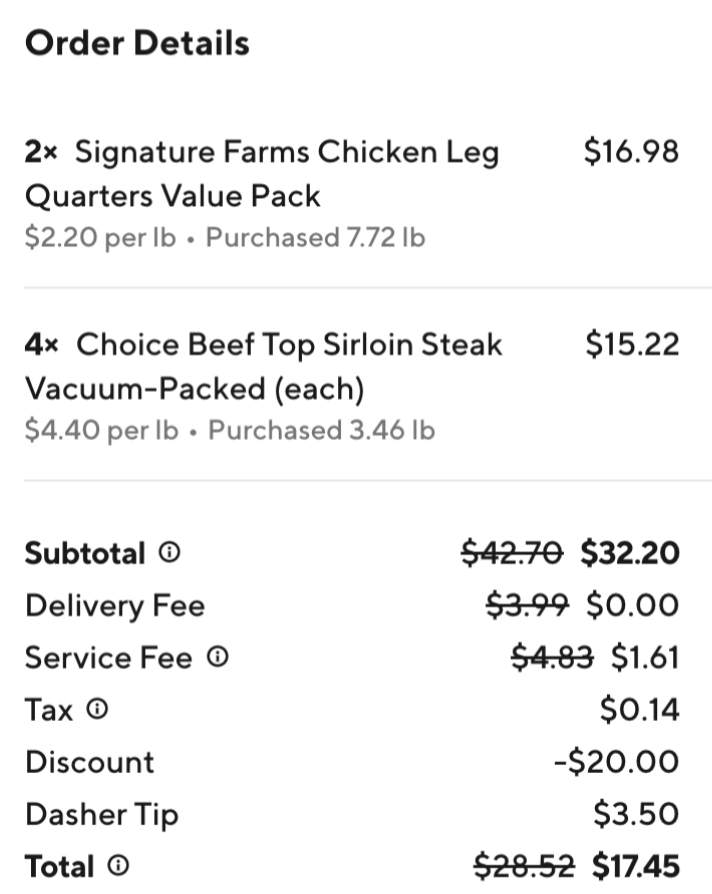Click the $15.22 sirloin steak price
Viewport: 712px width, 894px height.
tap(632, 344)
